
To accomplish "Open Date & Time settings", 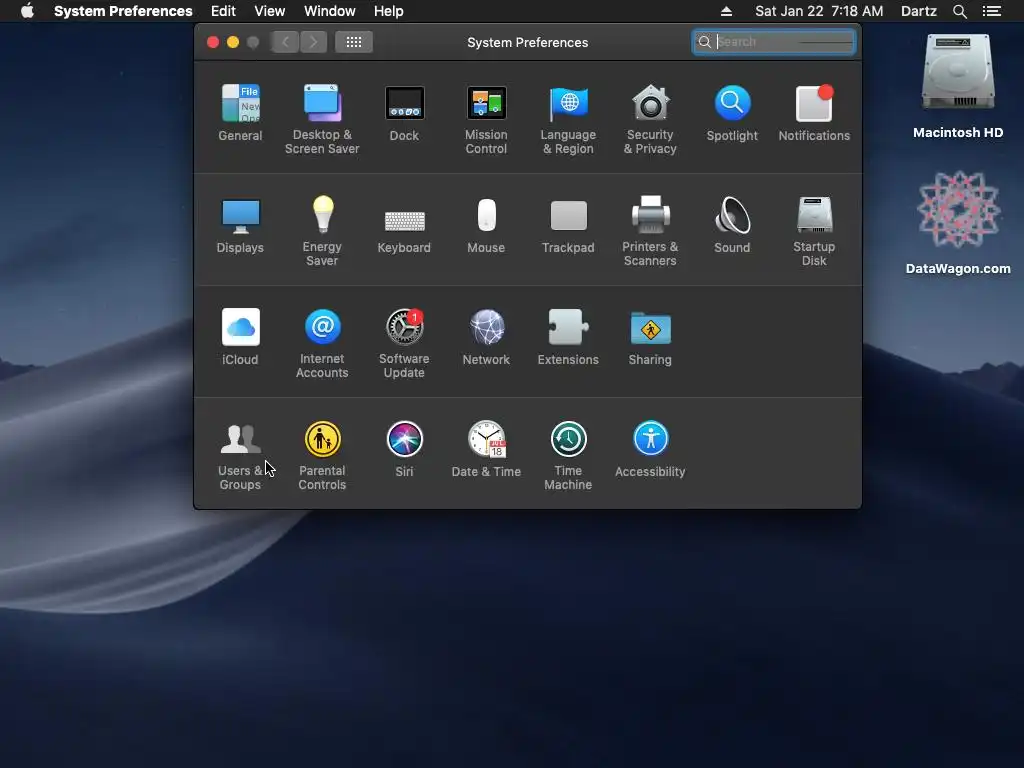I will pos(486,449).
